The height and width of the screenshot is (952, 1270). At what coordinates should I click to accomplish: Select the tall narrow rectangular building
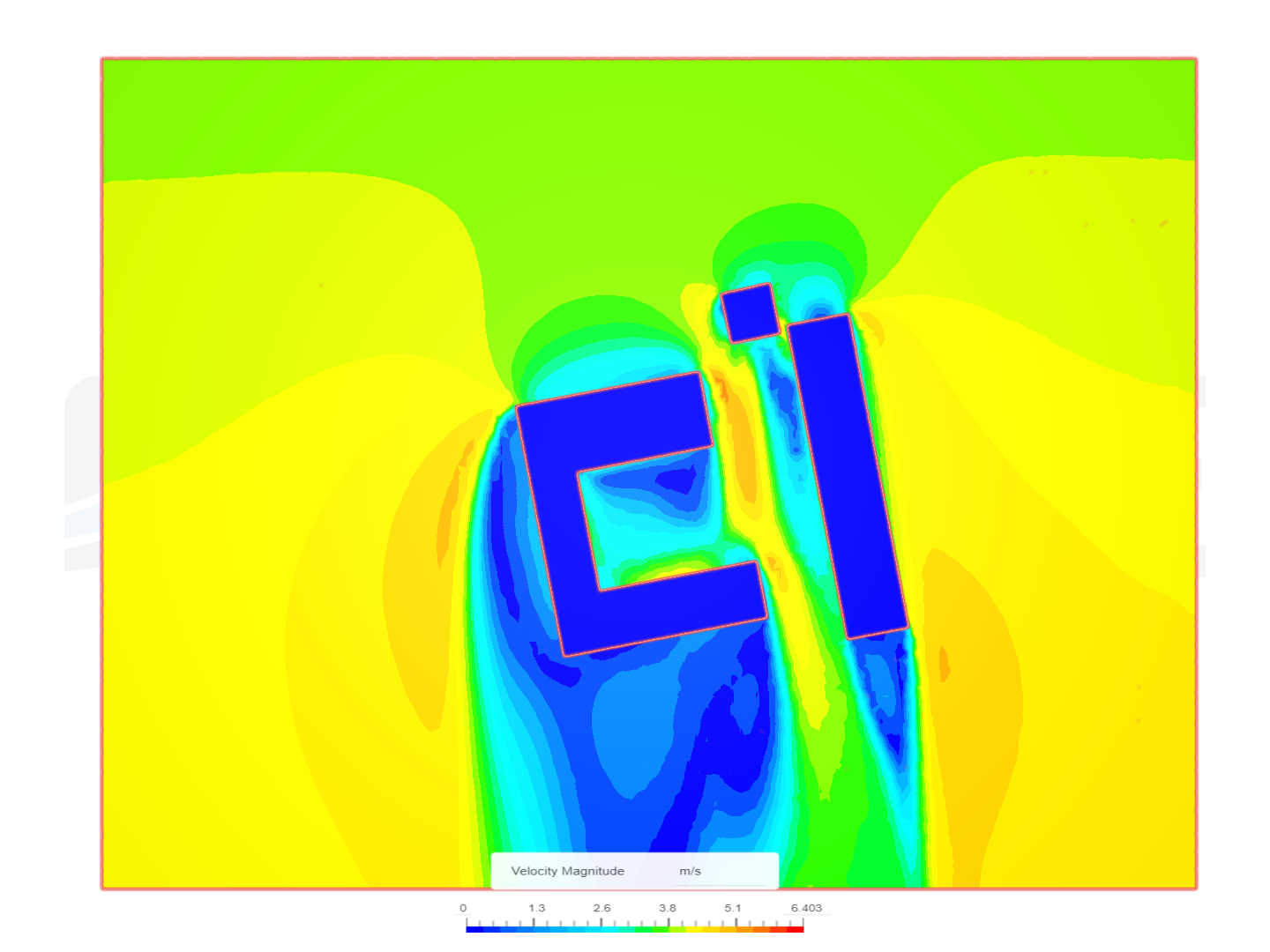point(847,476)
